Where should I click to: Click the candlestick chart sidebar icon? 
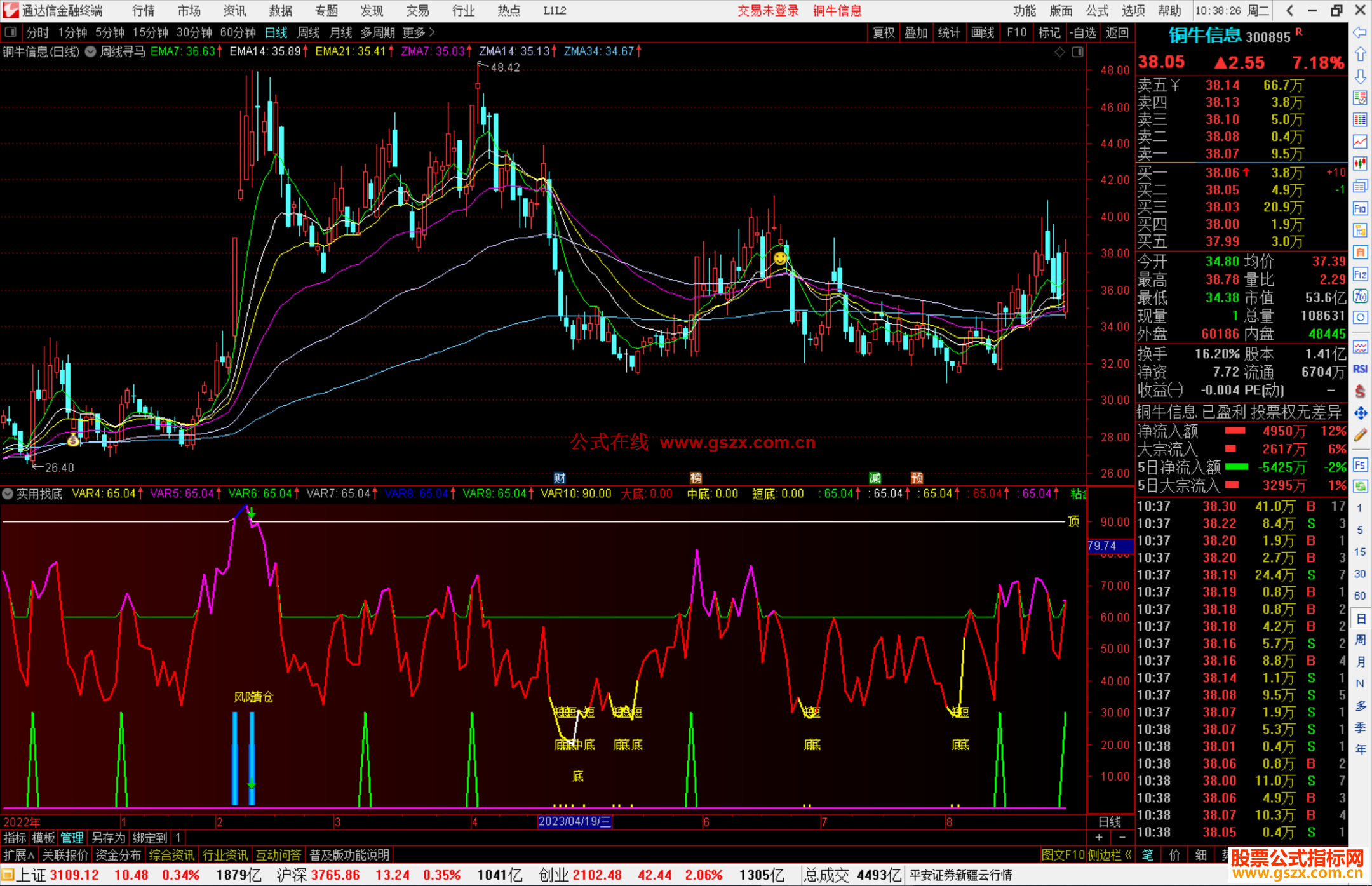pos(1360,163)
